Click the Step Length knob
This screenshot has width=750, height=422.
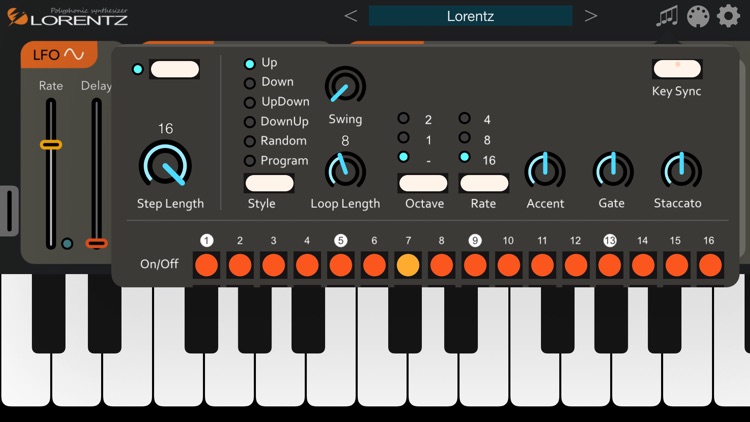(x=165, y=164)
